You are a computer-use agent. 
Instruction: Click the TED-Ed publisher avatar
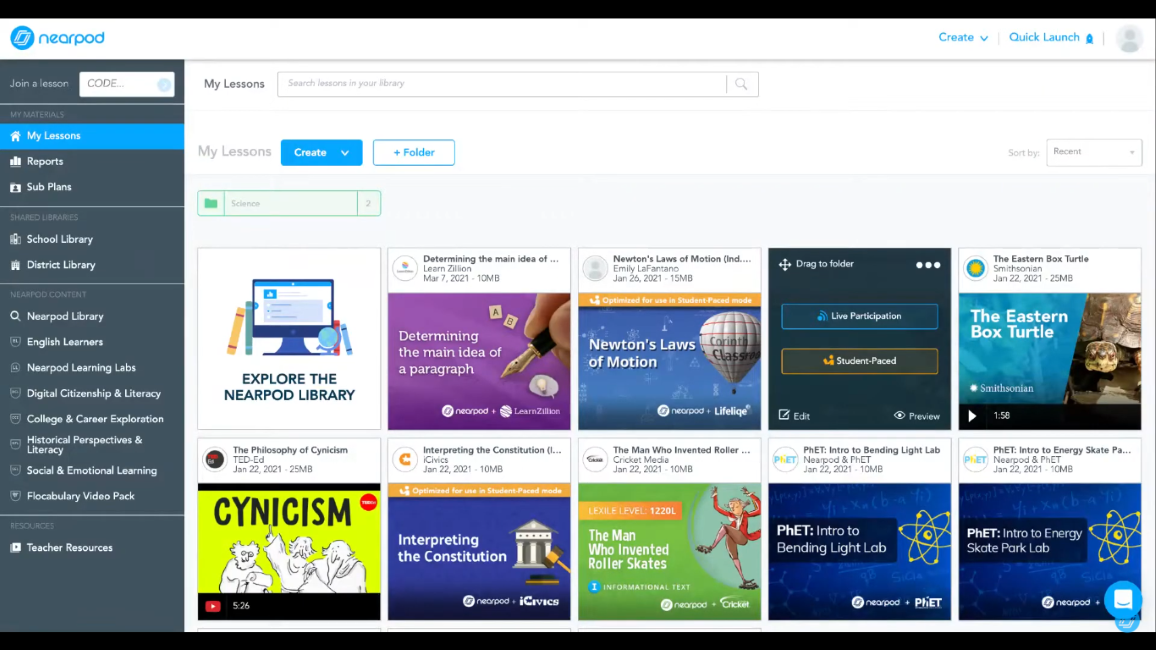[x=215, y=459]
